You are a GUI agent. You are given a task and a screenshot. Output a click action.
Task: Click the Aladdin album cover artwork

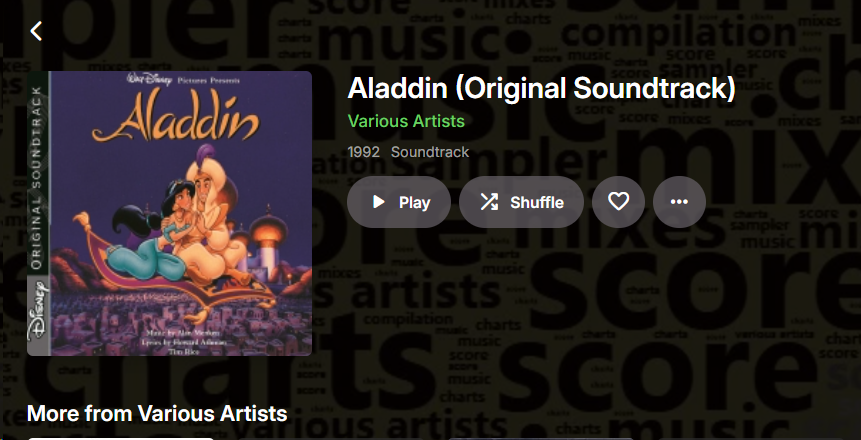(x=170, y=214)
